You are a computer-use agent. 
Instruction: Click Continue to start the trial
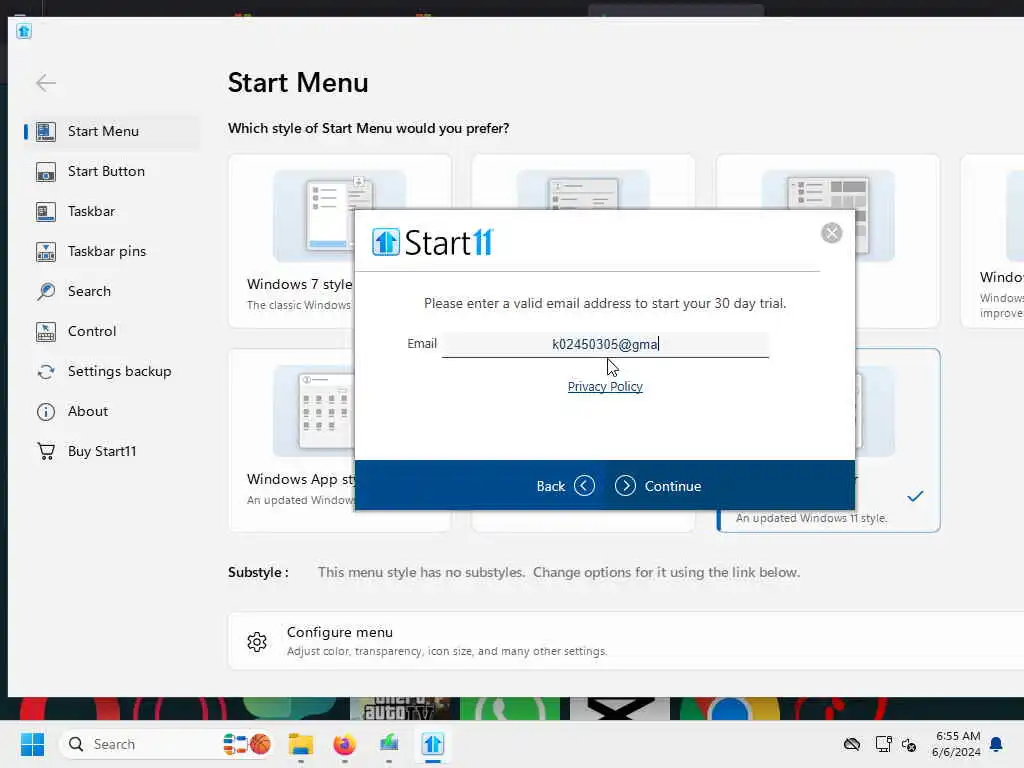(x=658, y=486)
